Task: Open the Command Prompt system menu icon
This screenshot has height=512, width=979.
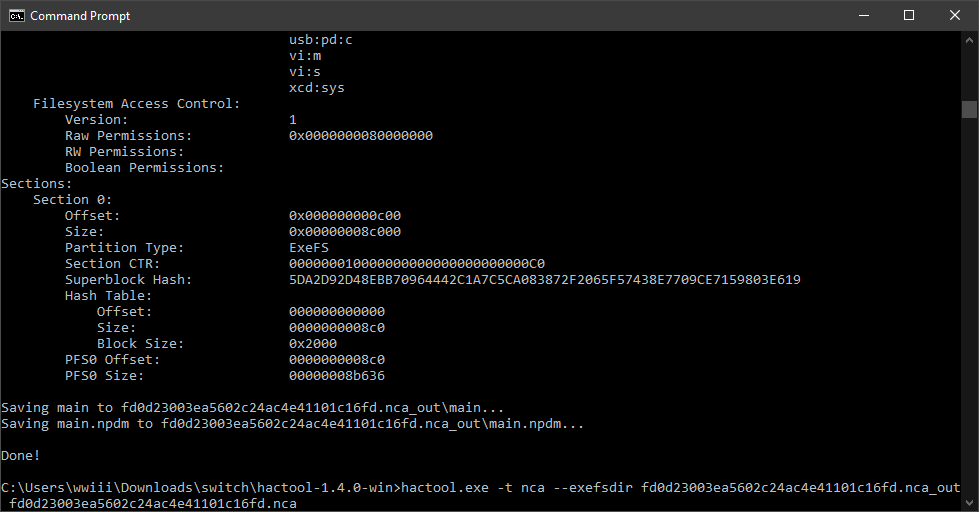Action: (x=16, y=16)
